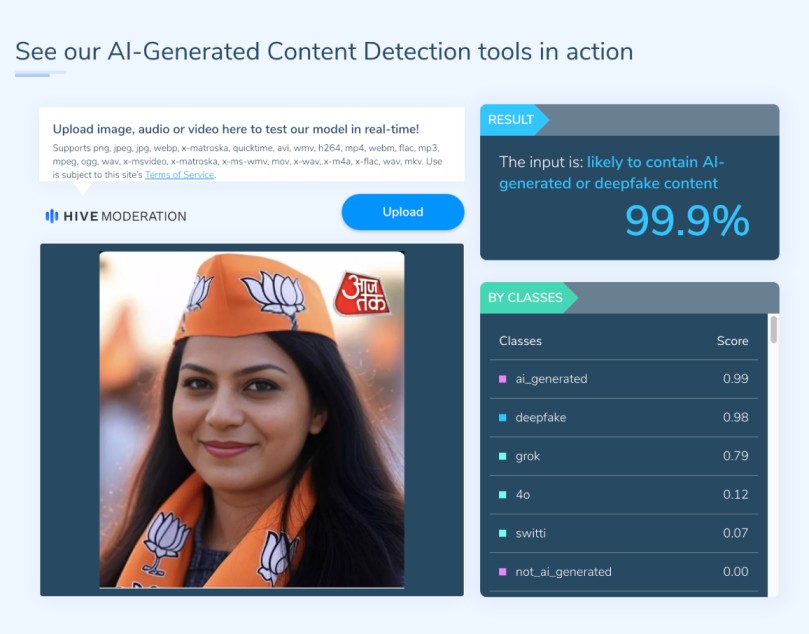
Task: Click the Score column header
Action: 732,341
